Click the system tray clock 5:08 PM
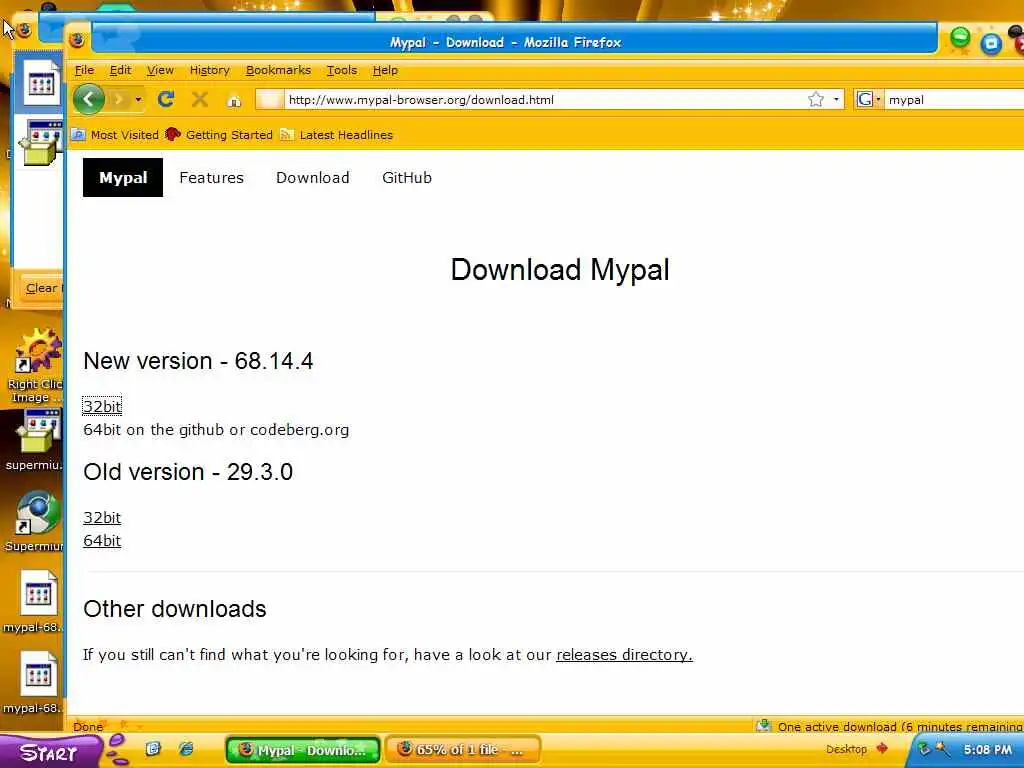The width and height of the screenshot is (1024, 768). (987, 750)
